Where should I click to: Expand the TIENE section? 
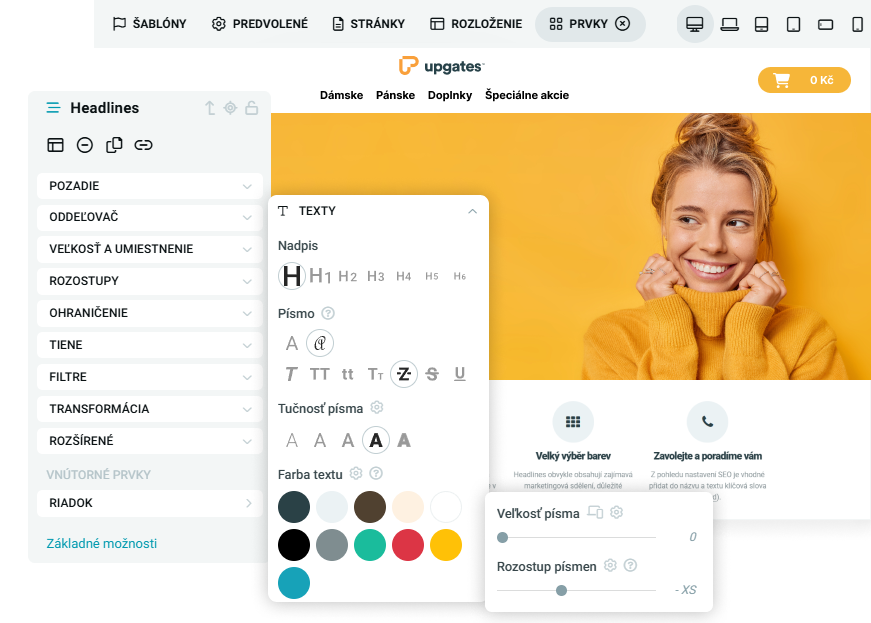click(x=150, y=345)
